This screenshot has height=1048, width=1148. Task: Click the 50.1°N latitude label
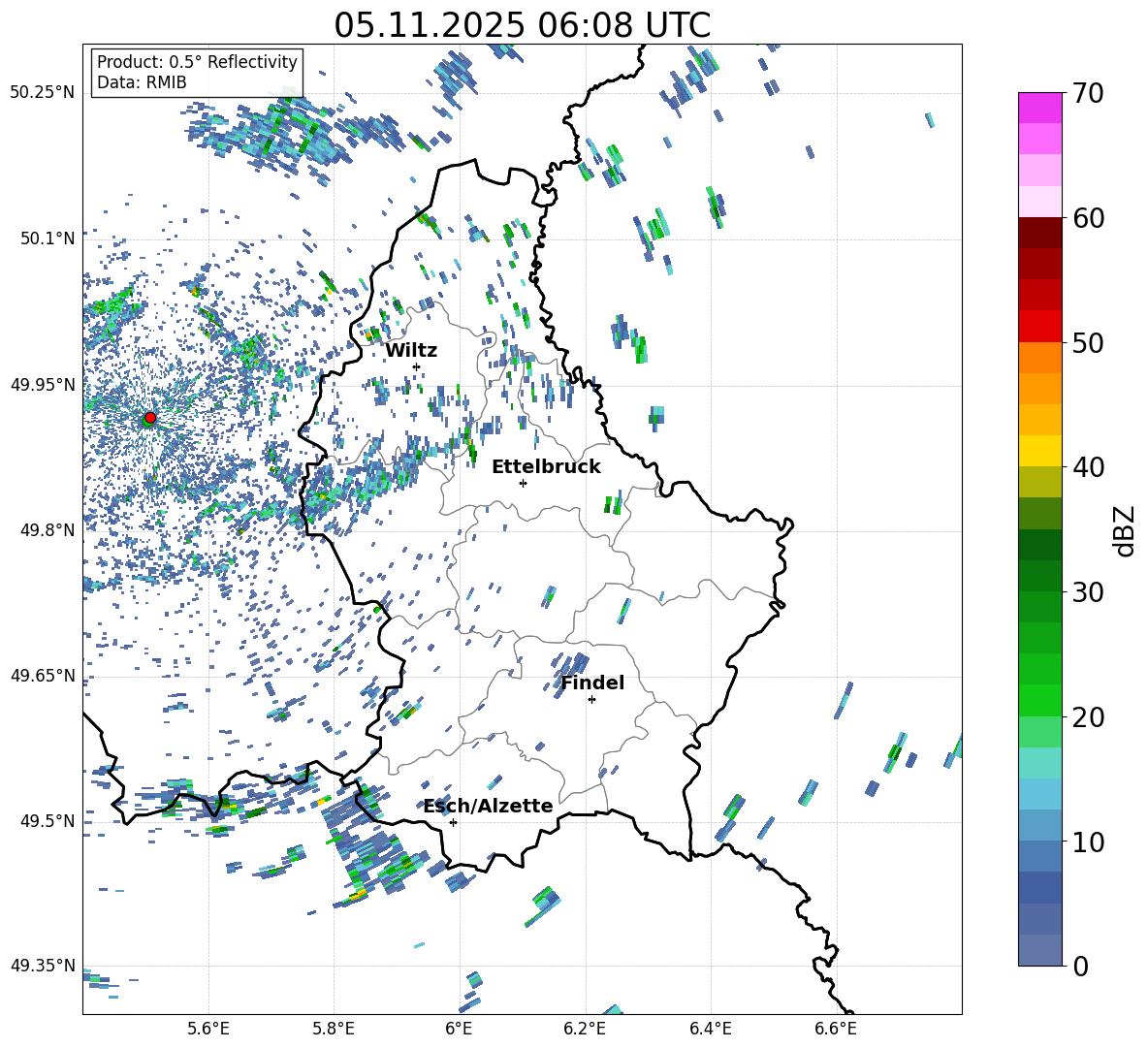click(x=47, y=238)
